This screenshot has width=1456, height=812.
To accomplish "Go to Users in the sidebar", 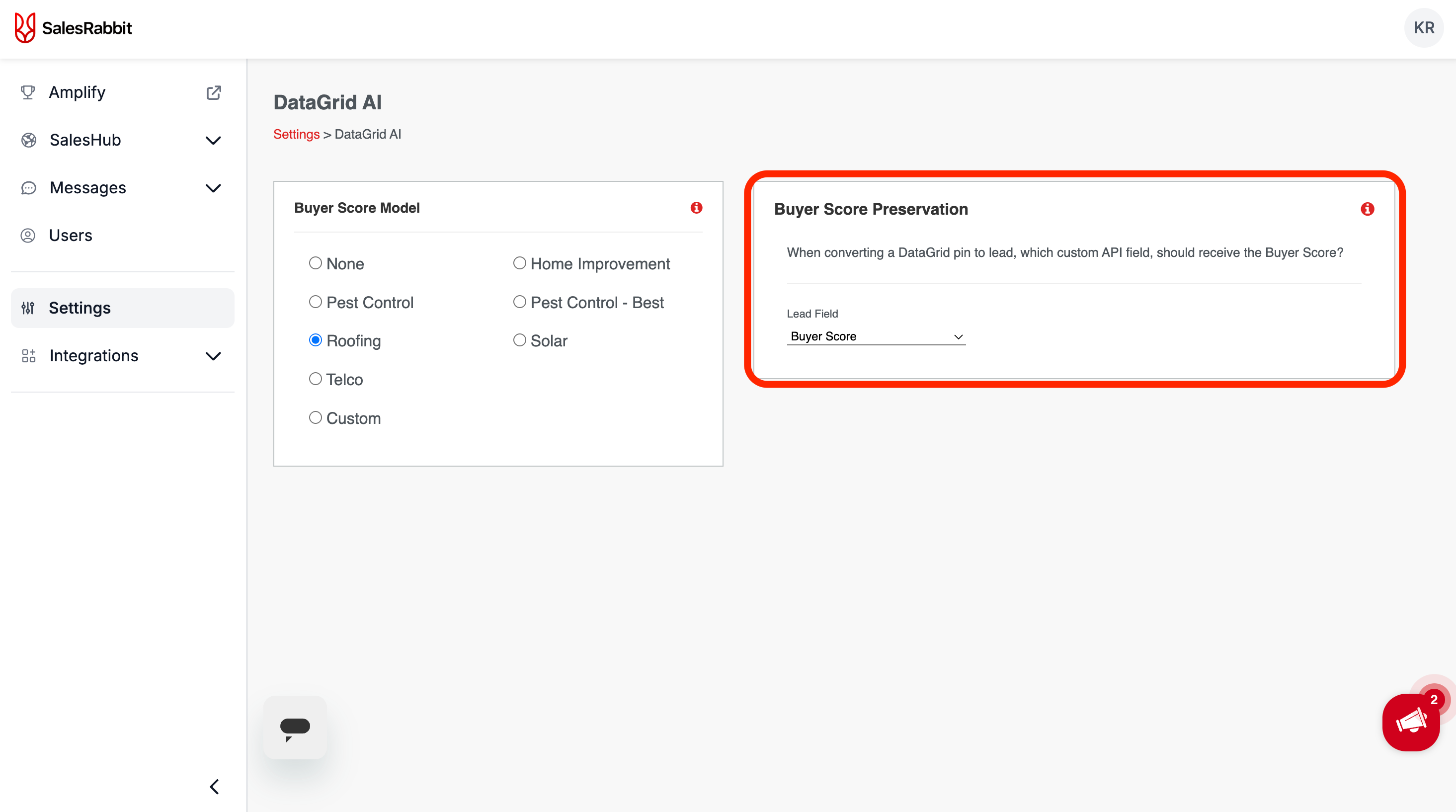I will (x=70, y=236).
